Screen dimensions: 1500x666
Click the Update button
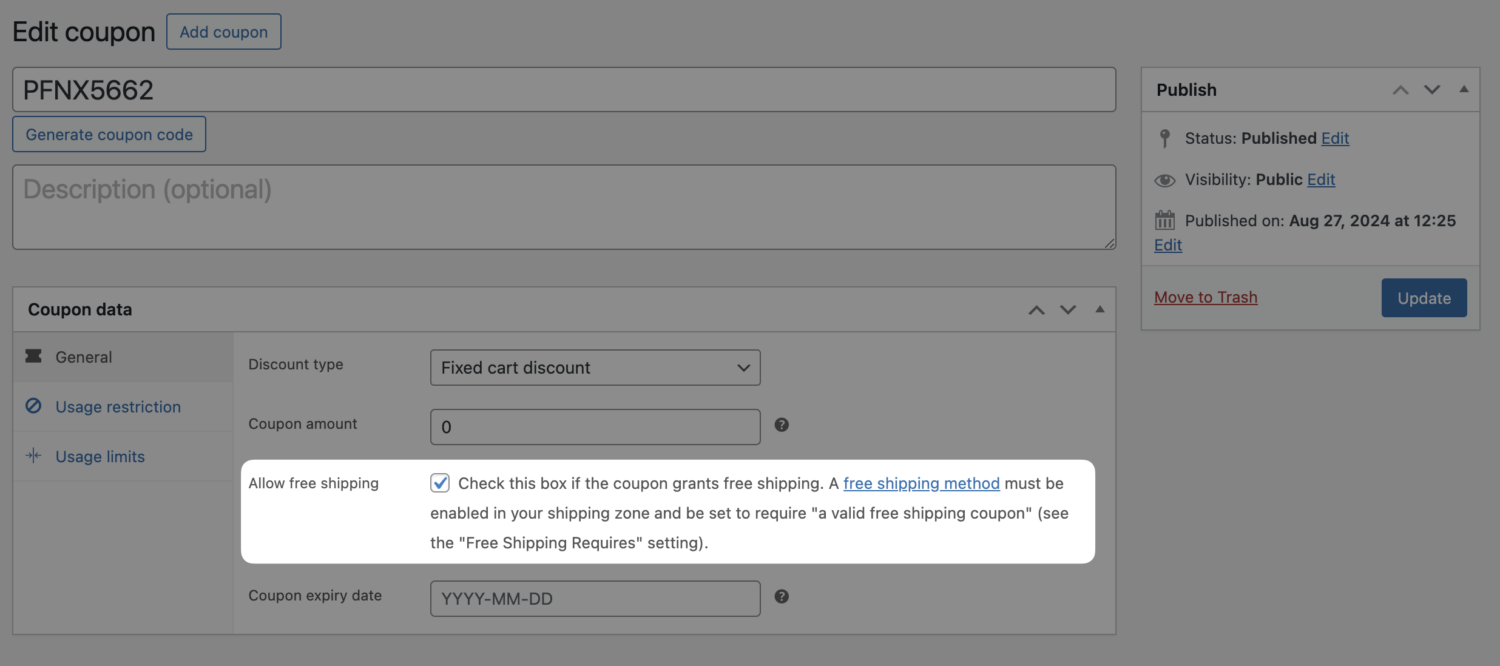click(1424, 298)
